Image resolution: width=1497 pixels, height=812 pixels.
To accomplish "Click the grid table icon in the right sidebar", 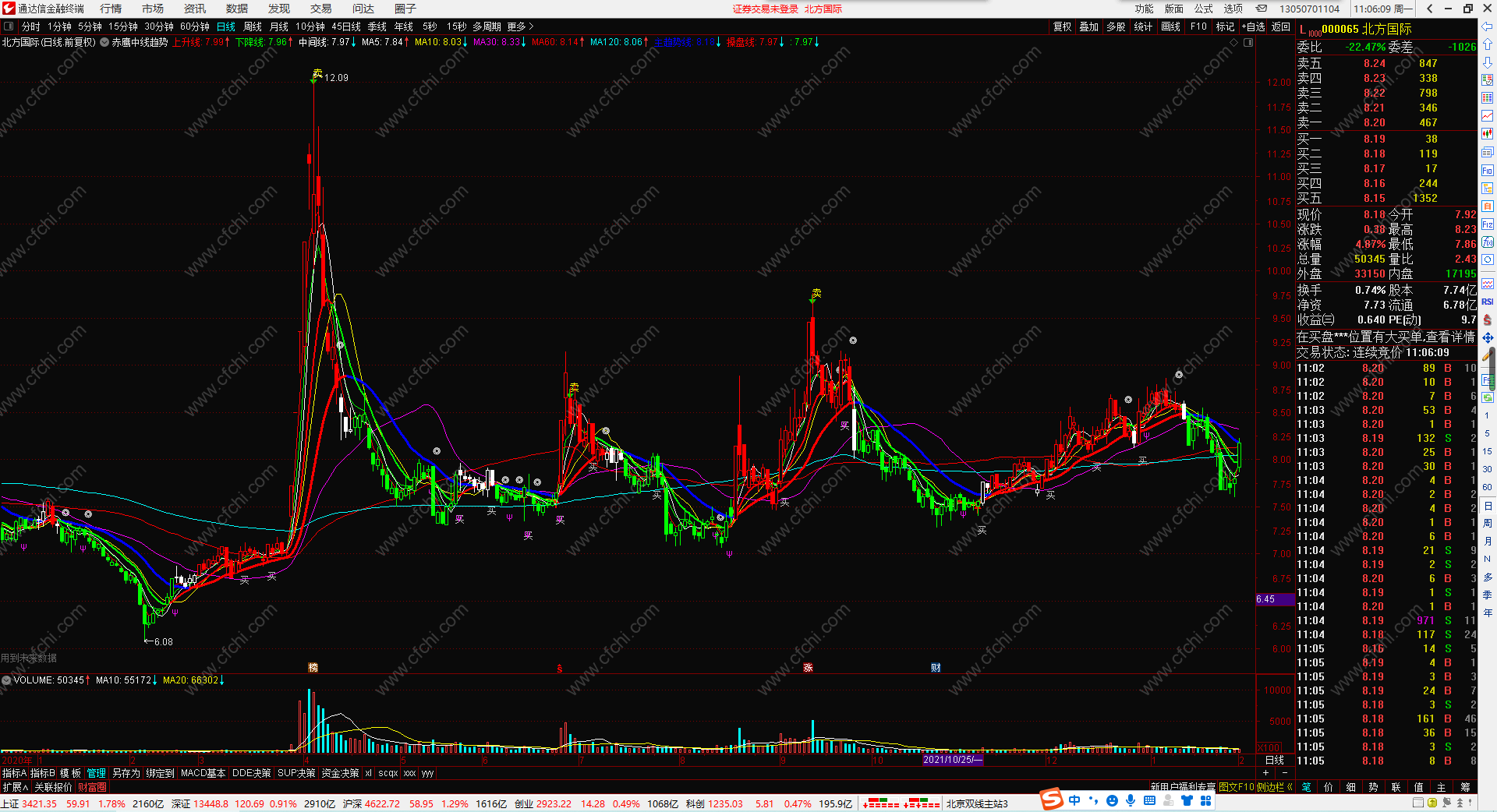I will click(x=1488, y=98).
